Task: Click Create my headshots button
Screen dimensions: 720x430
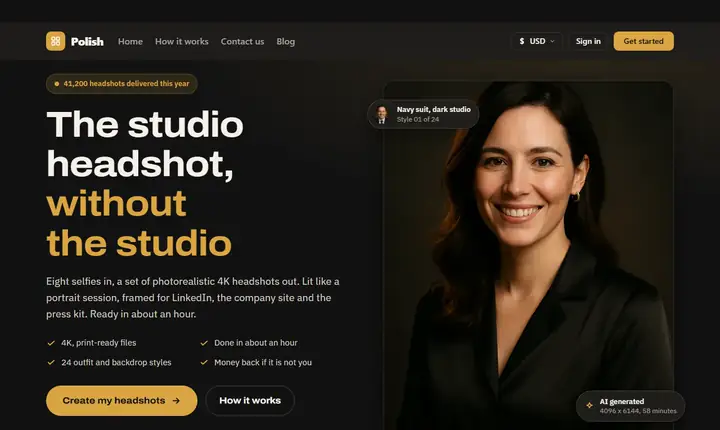Action: [x=122, y=401]
